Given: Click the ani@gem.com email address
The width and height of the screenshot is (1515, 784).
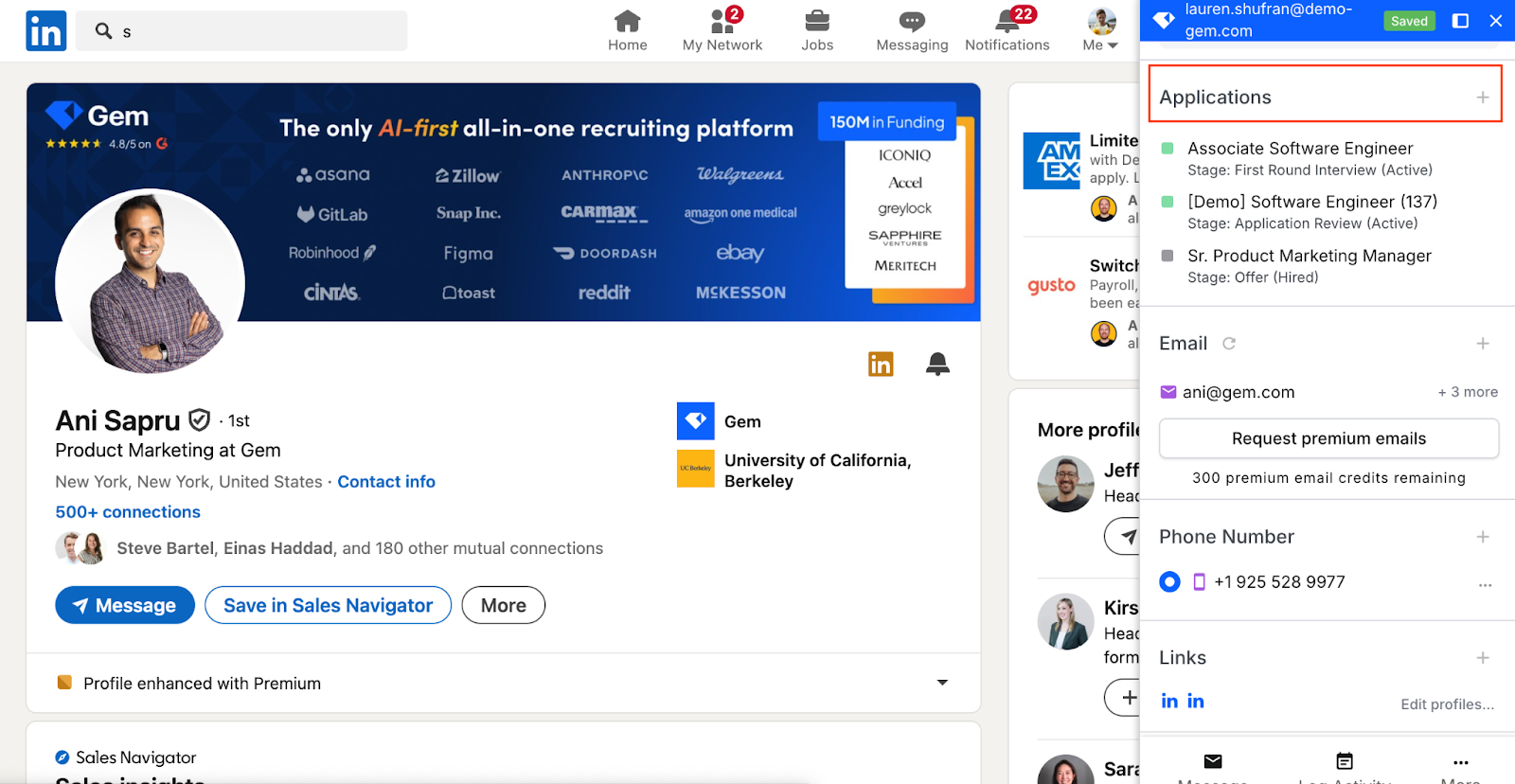Looking at the screenshot, I should 1239,392.
